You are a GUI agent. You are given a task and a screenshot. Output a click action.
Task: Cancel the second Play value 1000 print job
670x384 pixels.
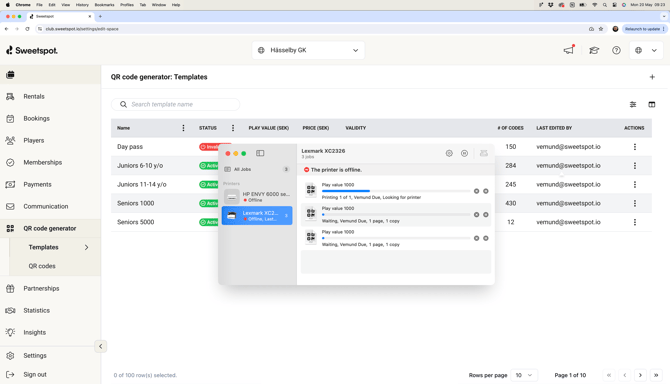(476, 215)
